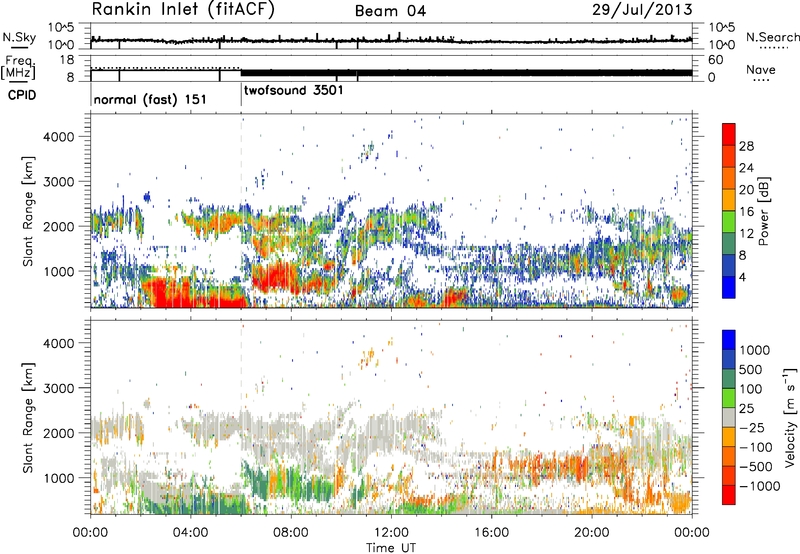Click the power colorbar value 4

742,277
